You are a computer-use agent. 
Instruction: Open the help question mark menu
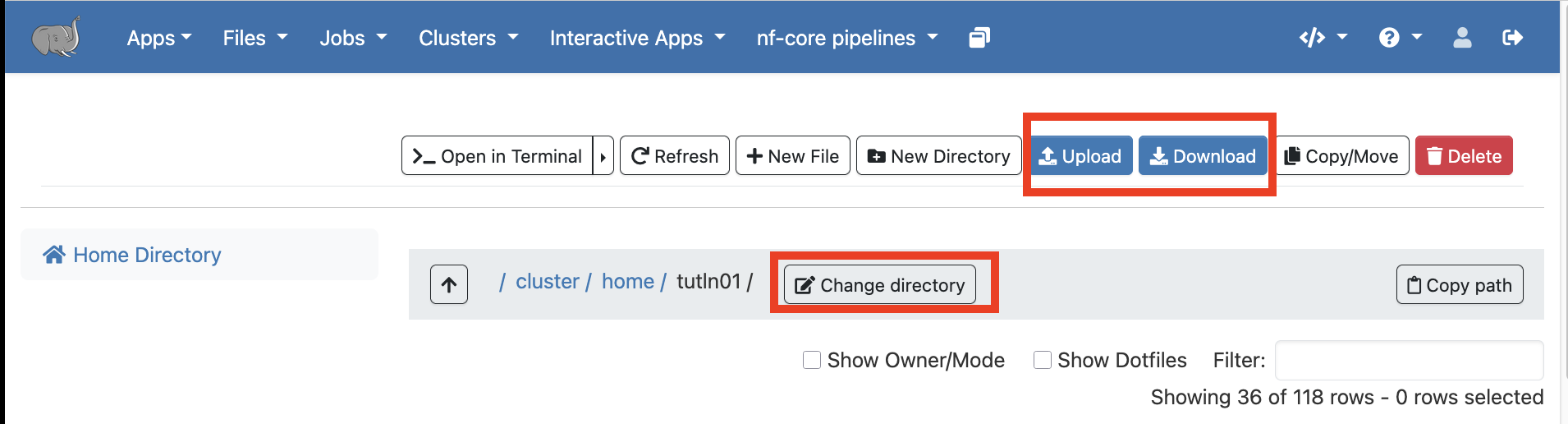coord(1399,38)
